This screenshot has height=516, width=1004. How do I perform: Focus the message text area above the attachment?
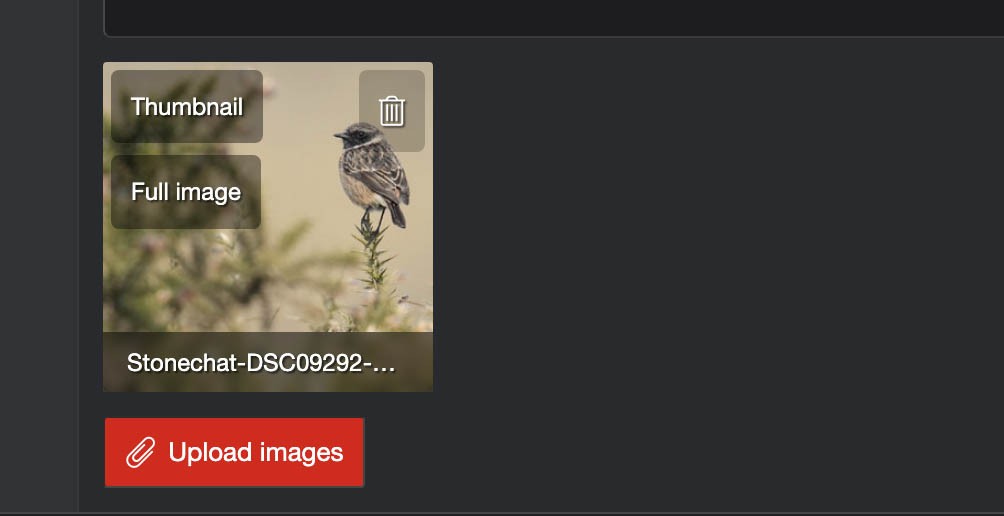(x=554, y=18)
